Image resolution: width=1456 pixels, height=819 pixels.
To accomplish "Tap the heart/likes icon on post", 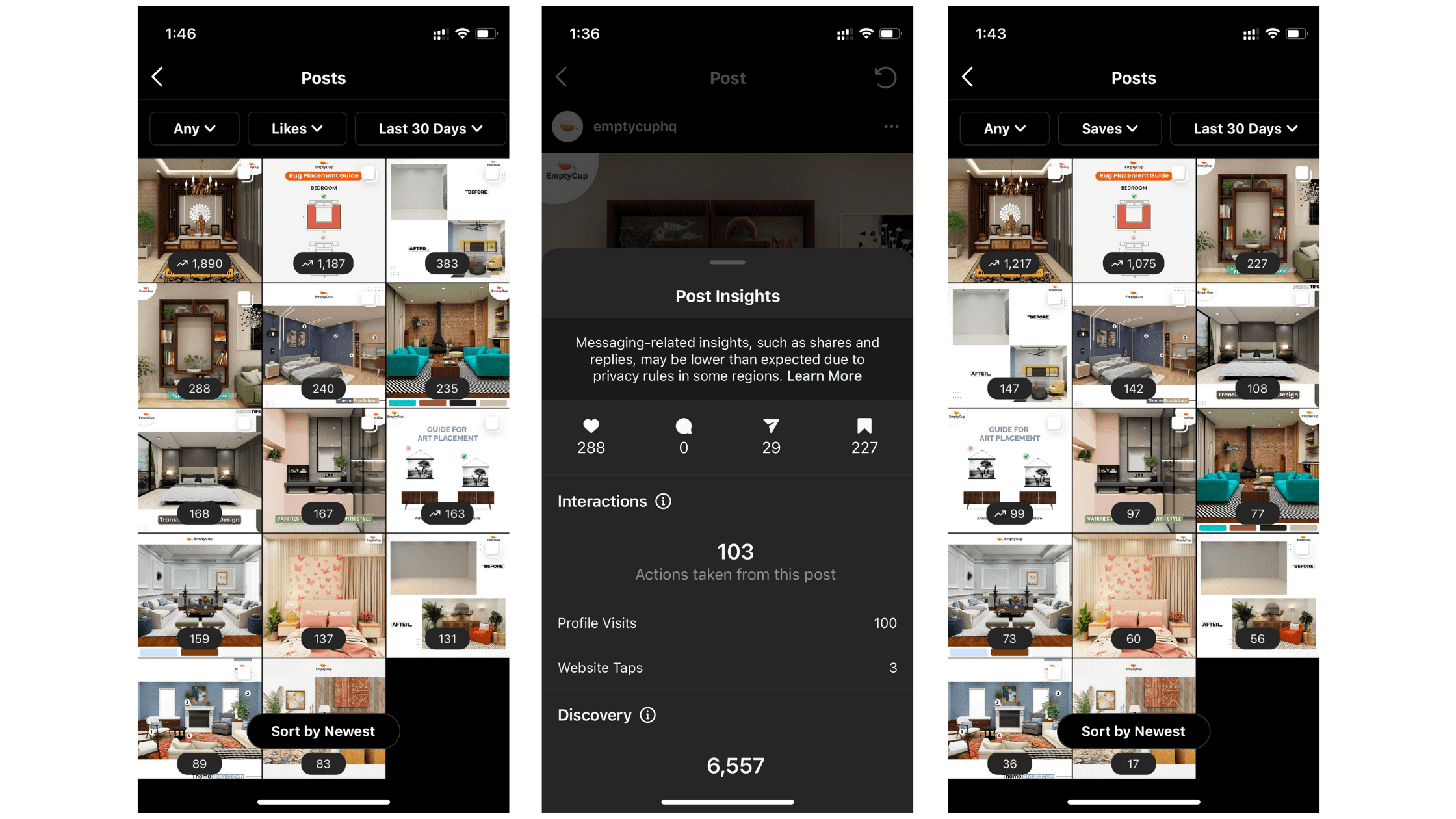I will pyautogui.click(x=590, y=424).
